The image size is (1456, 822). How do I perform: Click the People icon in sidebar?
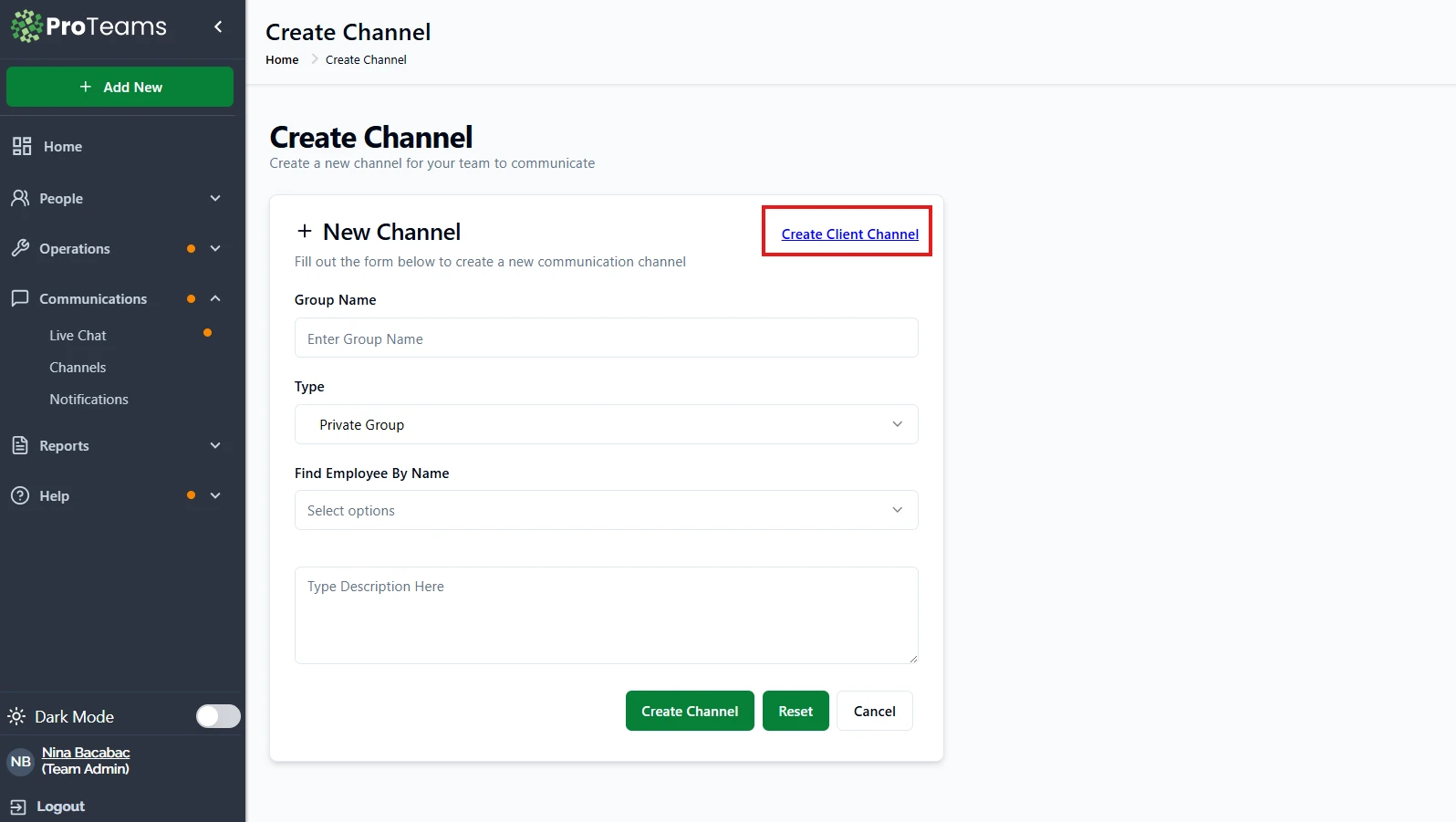point(20,198)
